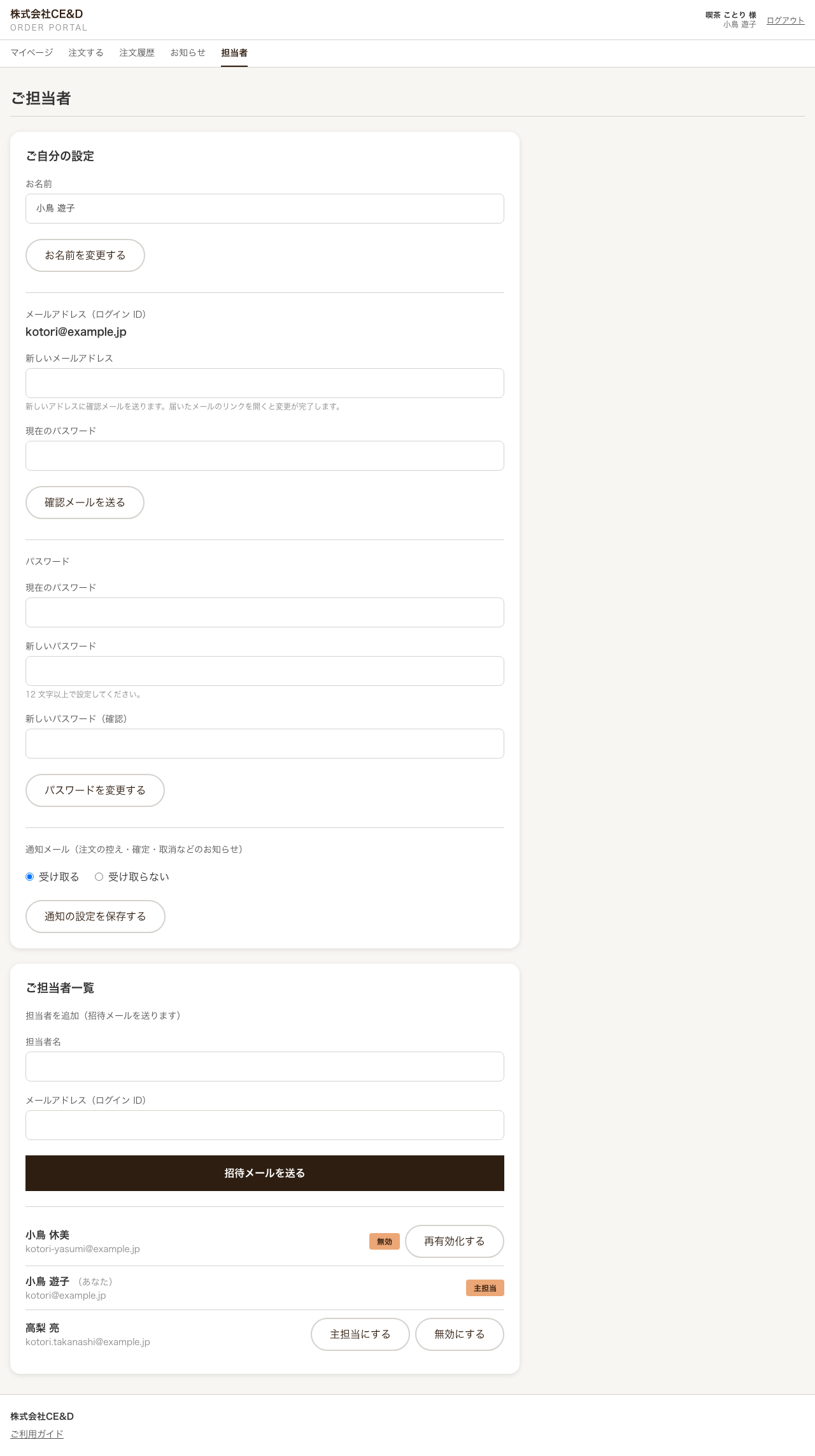Select the 受け取る radio button
The height and width of the screenshot is (1456, 815).
(x=29, y=877)
